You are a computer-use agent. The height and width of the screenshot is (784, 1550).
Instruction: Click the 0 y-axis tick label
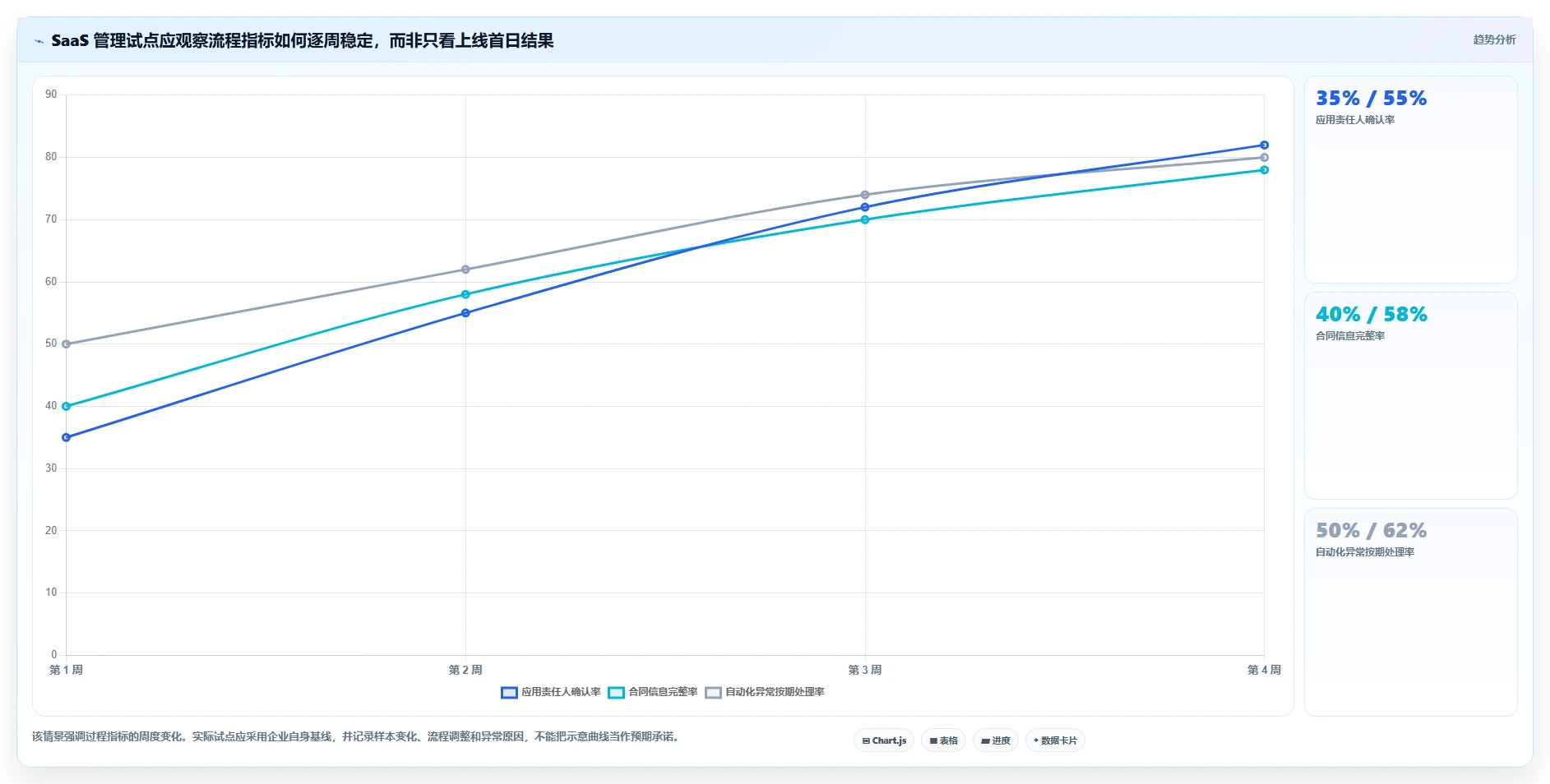pos(54,655)
